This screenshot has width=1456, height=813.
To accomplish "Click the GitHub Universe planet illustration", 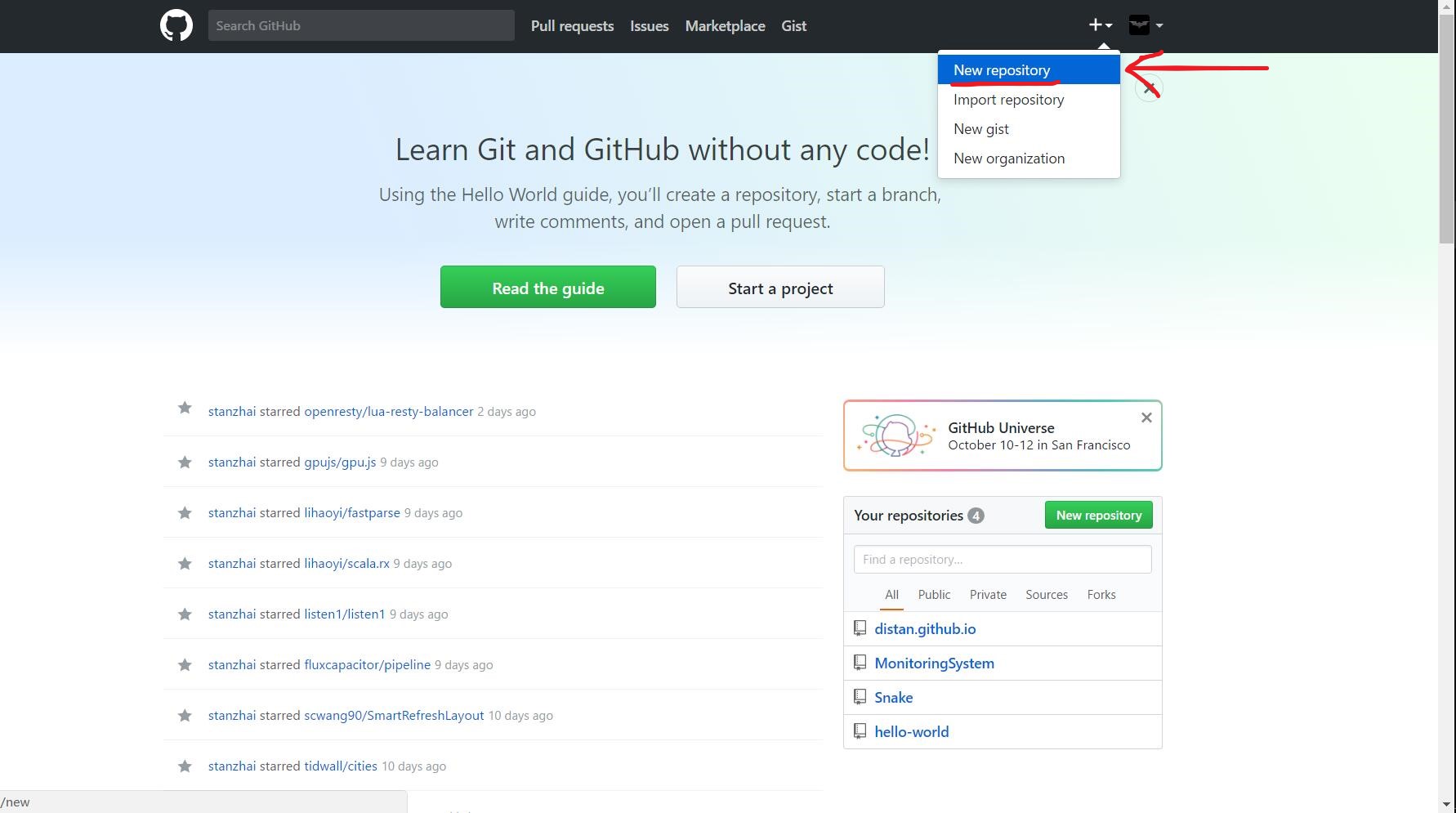I will click(895, 435).
